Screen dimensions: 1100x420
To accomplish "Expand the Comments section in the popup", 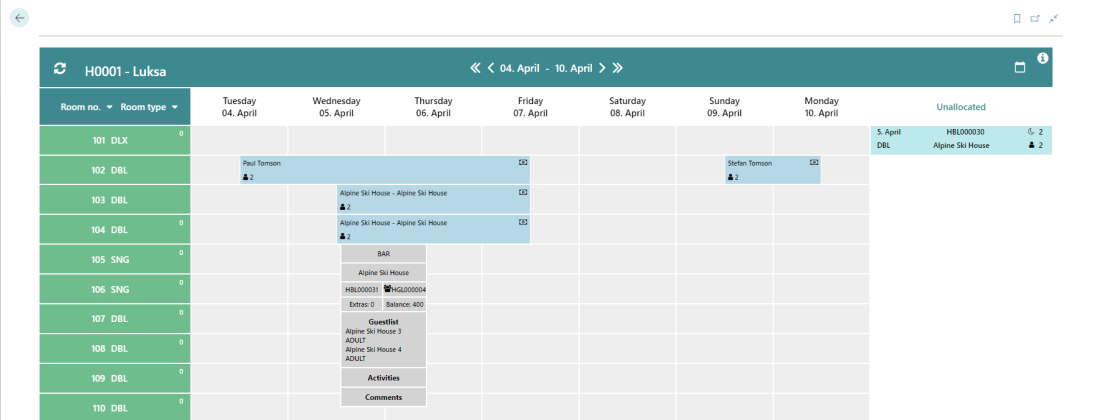I will coord(384,397).
